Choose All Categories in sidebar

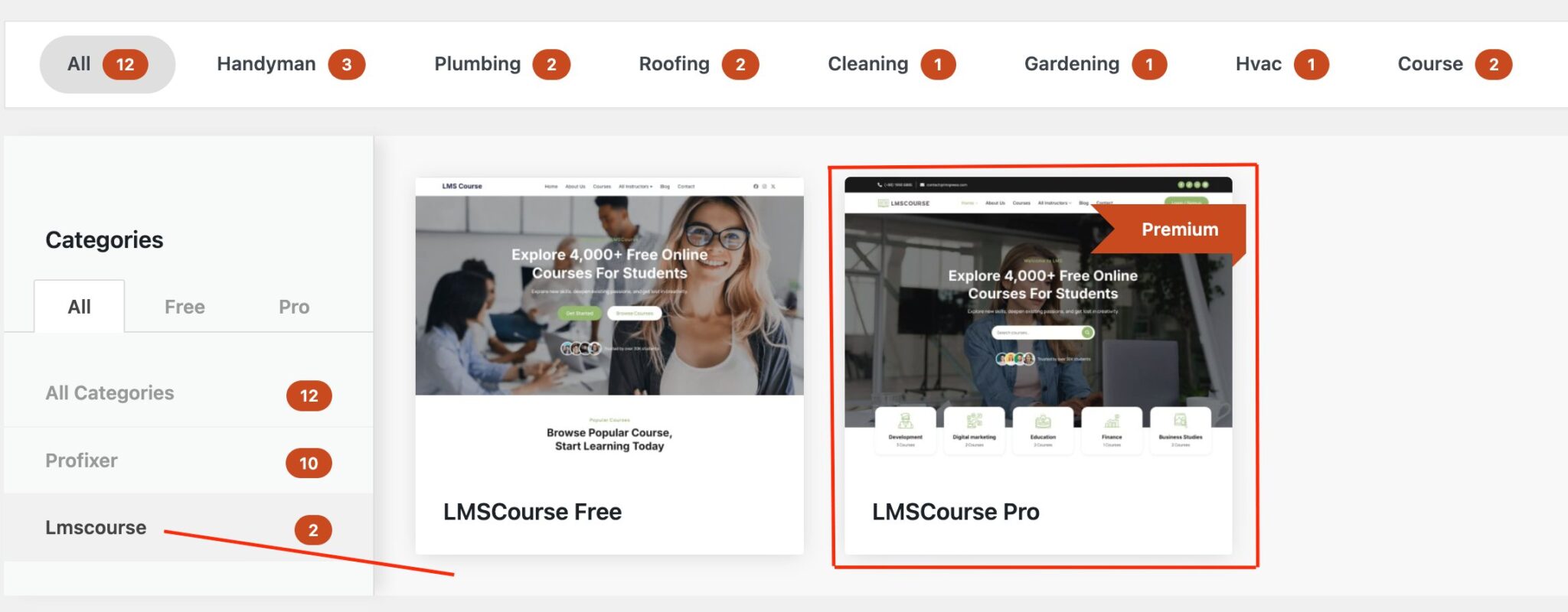tap(110, 393)
